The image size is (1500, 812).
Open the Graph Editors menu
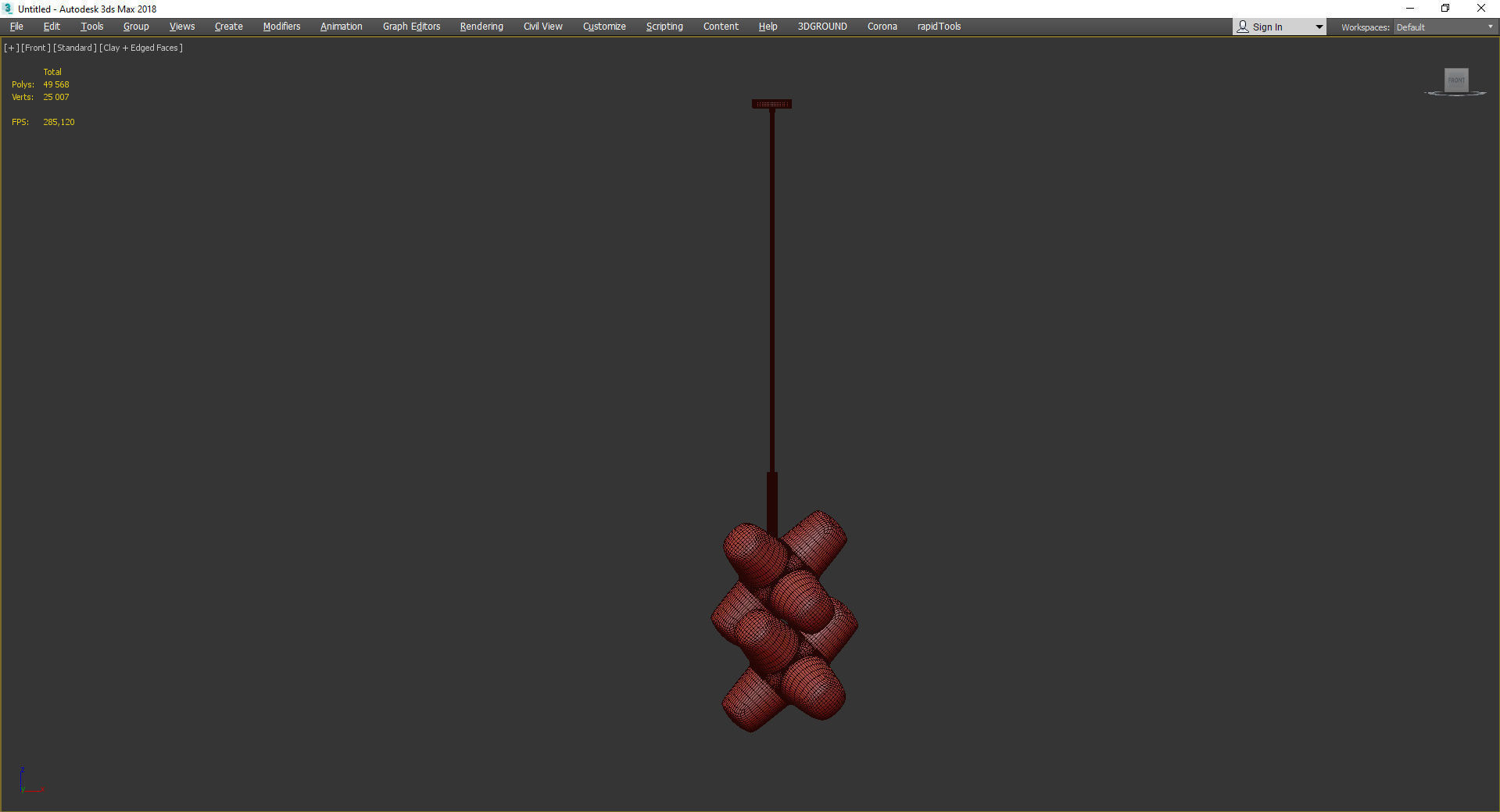click(x=411, y=27)
